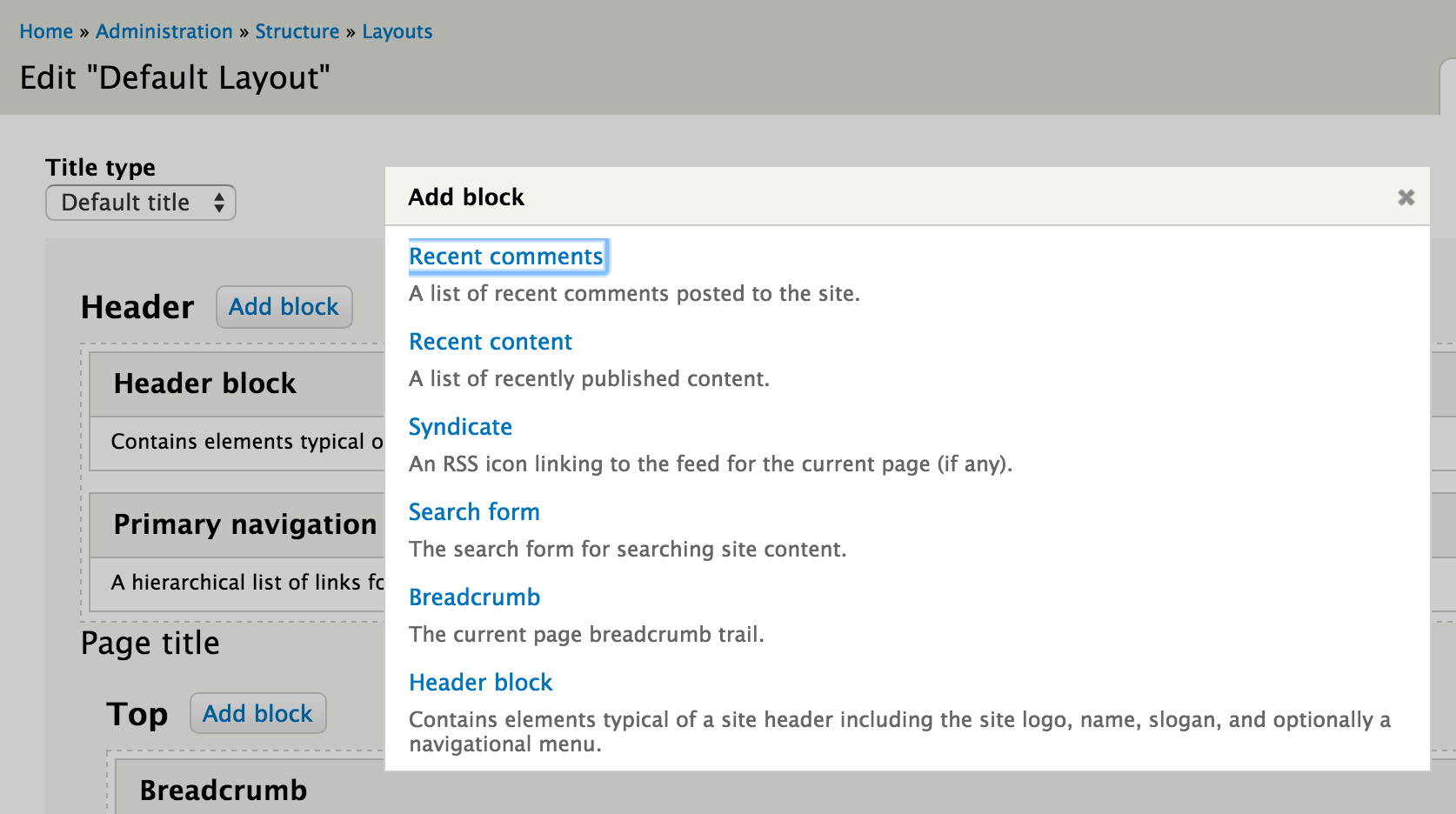Go to the Home breadcrumb link
Image resolution: width=1456 pixels, height=814 pixels.
click(46, 31)
